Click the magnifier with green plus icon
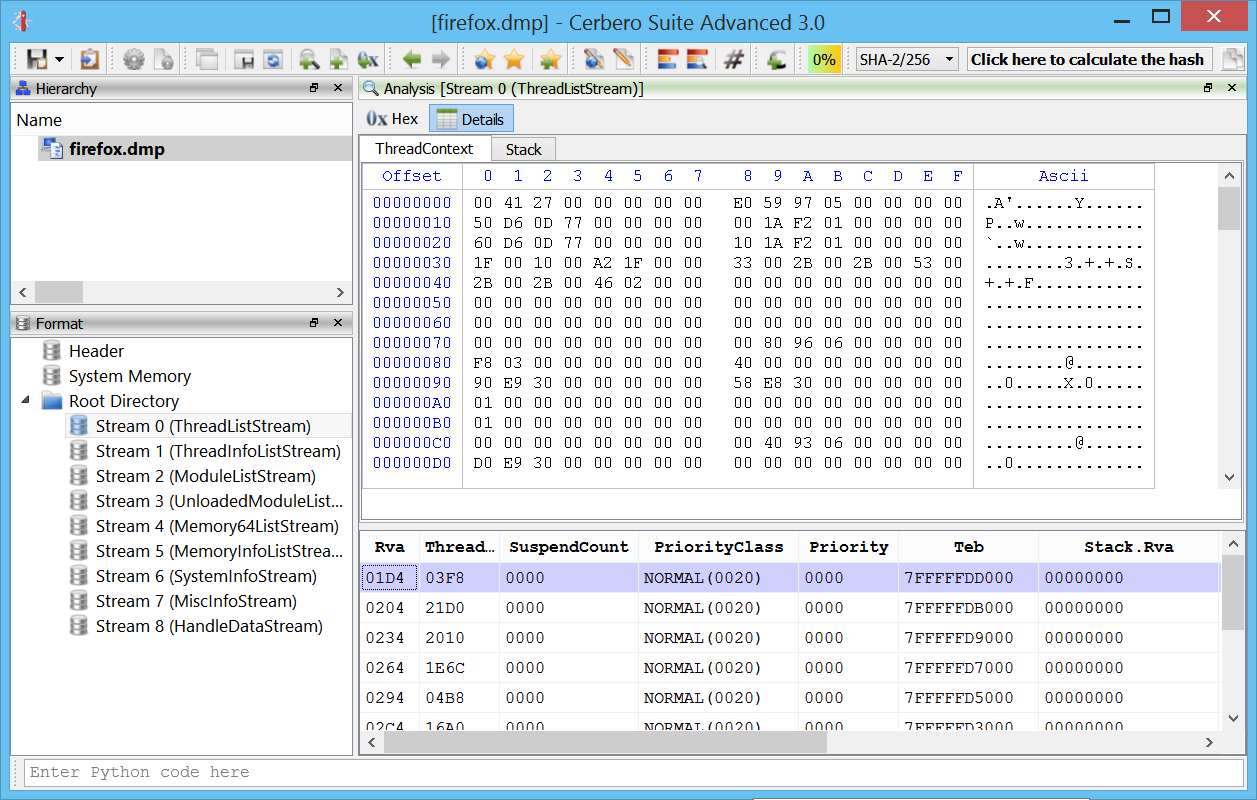The image size is (1257, 800). [x=309, y=59]
